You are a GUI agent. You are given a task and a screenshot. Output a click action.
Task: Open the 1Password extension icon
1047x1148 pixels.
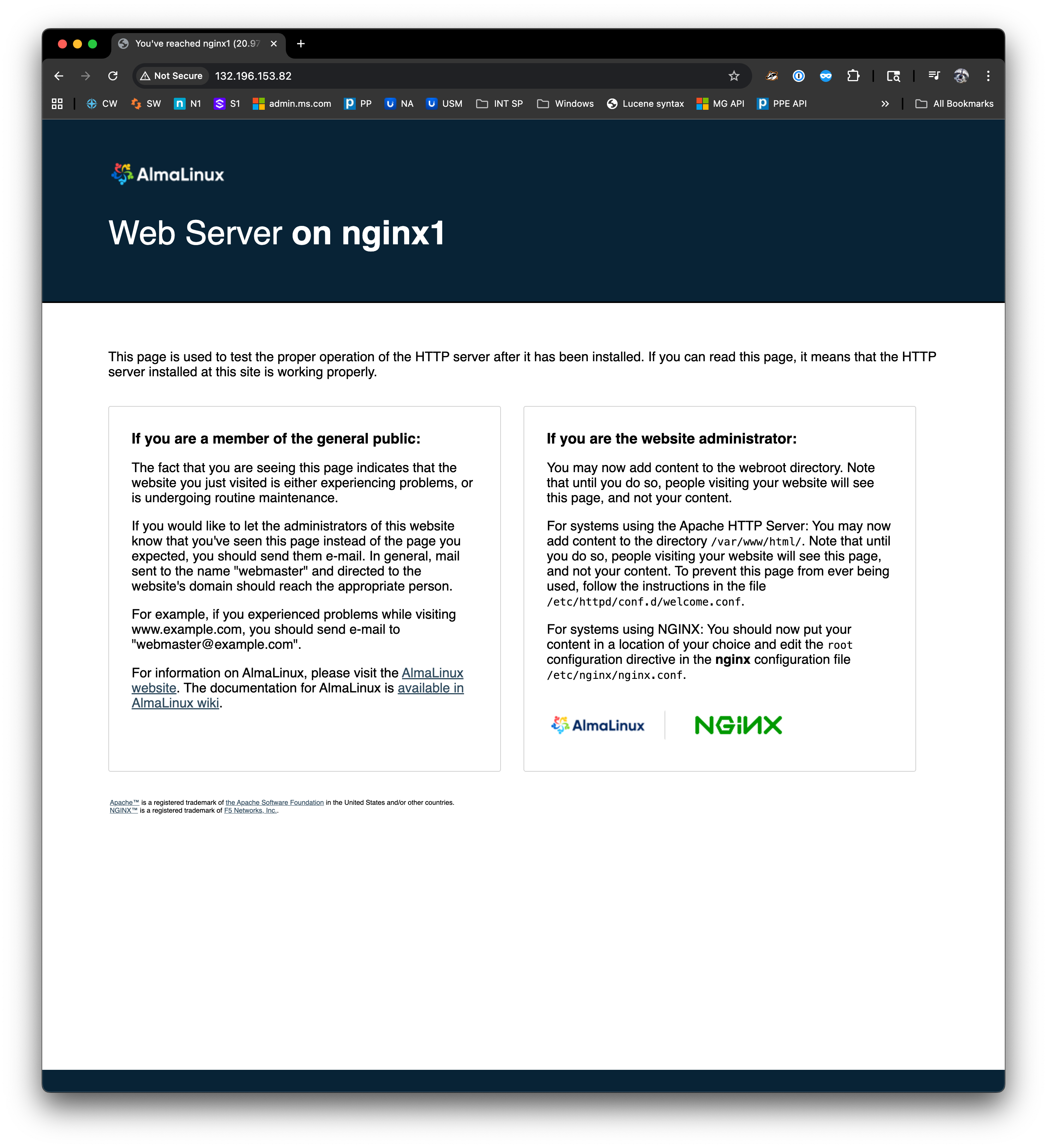799,76
